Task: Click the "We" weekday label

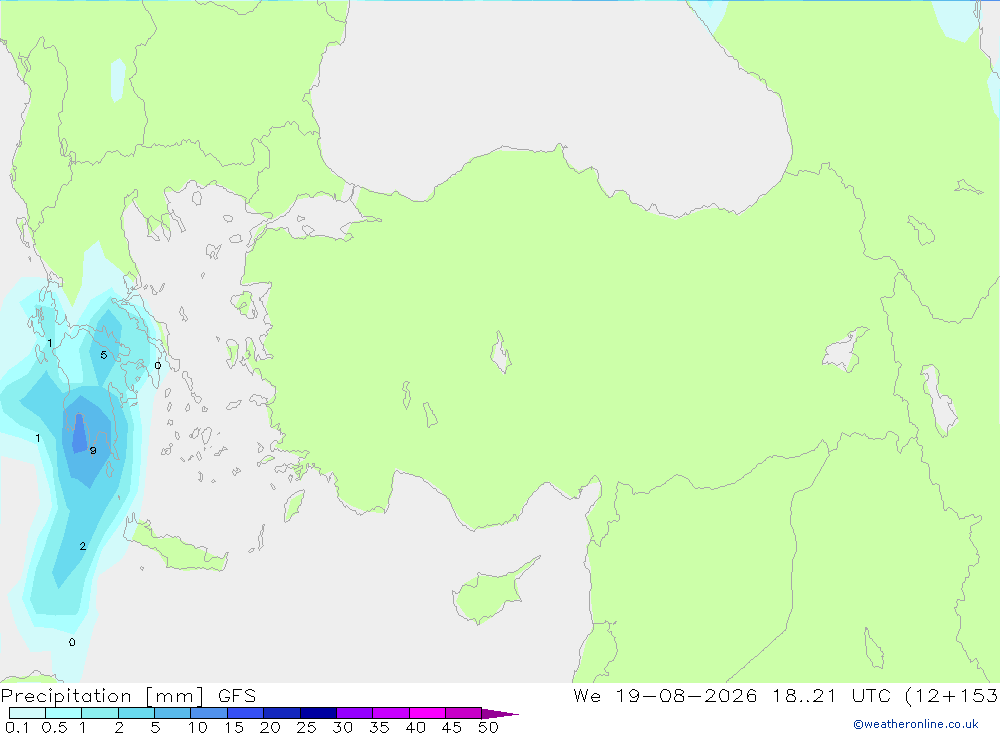Action: tap(587, 695)
